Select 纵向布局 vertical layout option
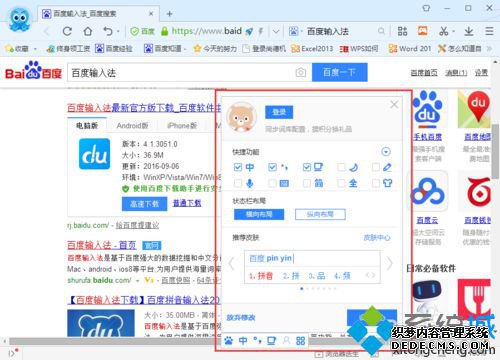500x360 pixels. (x=320, y=214)
